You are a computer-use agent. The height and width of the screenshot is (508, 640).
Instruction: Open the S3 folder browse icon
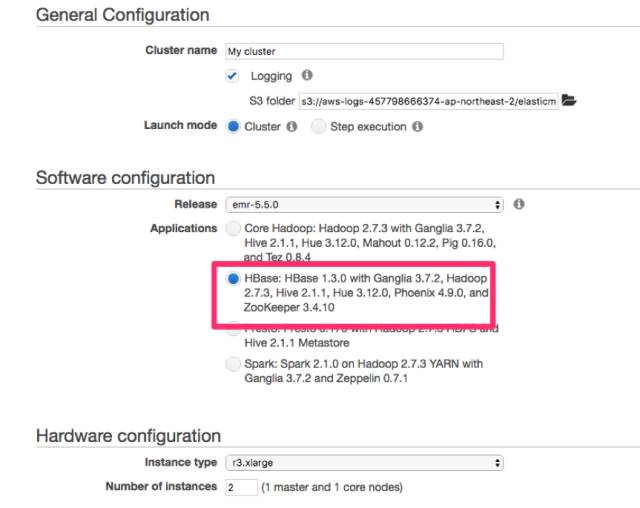pos(569,100)
